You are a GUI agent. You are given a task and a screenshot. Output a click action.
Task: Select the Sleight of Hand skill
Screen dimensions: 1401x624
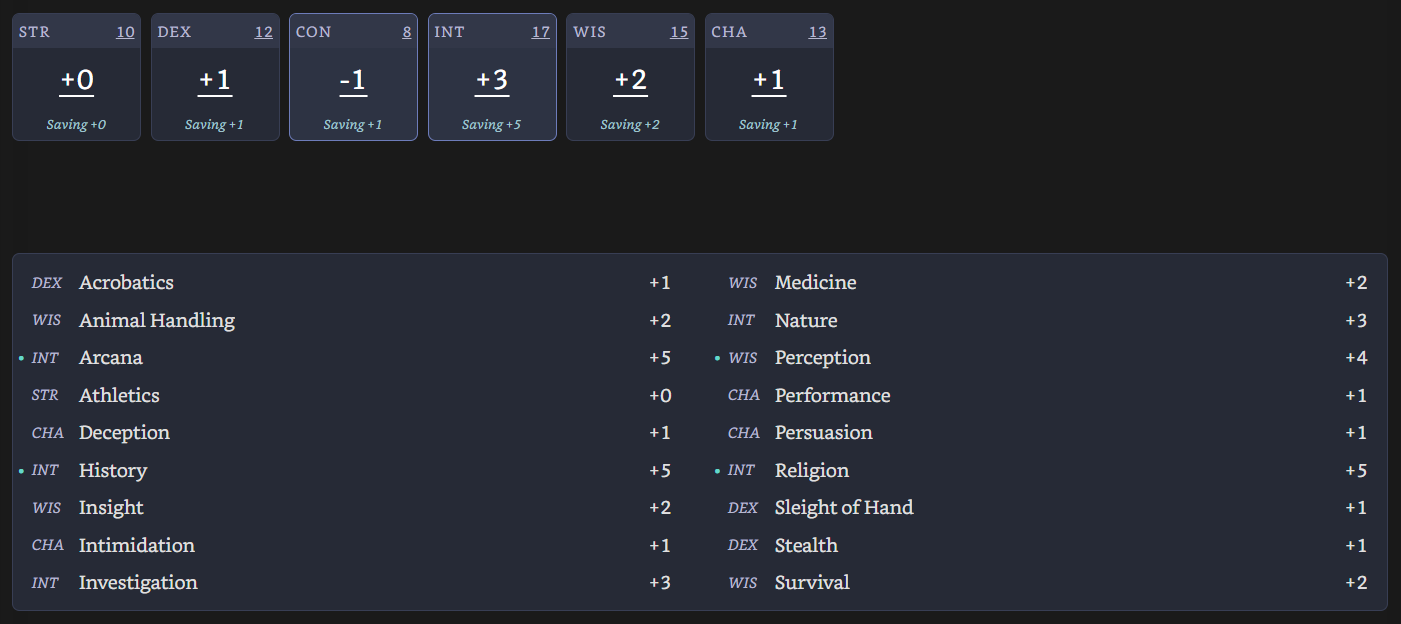(x=843, y=508)
